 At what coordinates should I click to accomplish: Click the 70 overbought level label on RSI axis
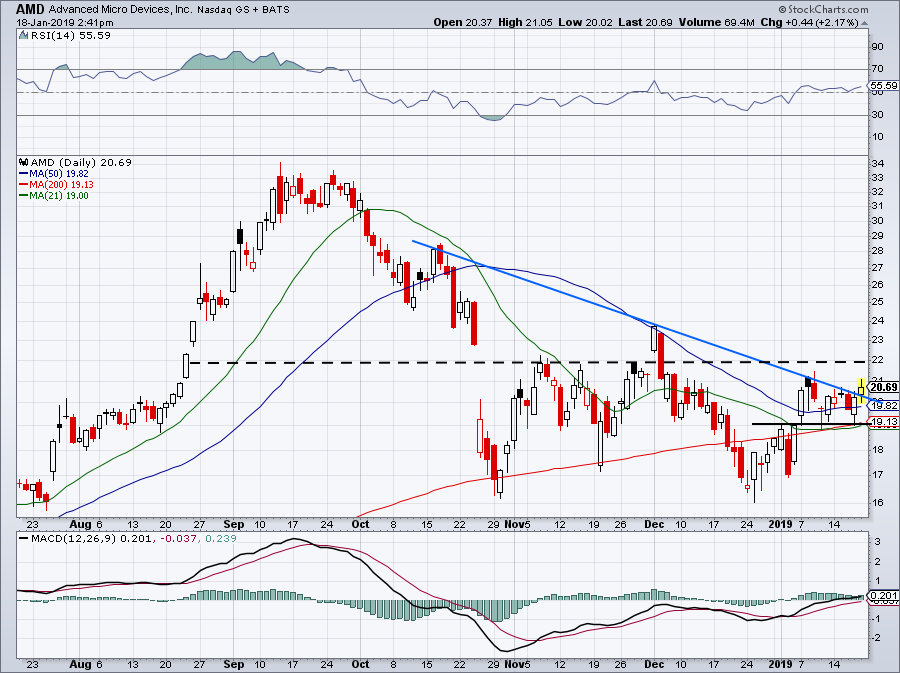point(877,69)
